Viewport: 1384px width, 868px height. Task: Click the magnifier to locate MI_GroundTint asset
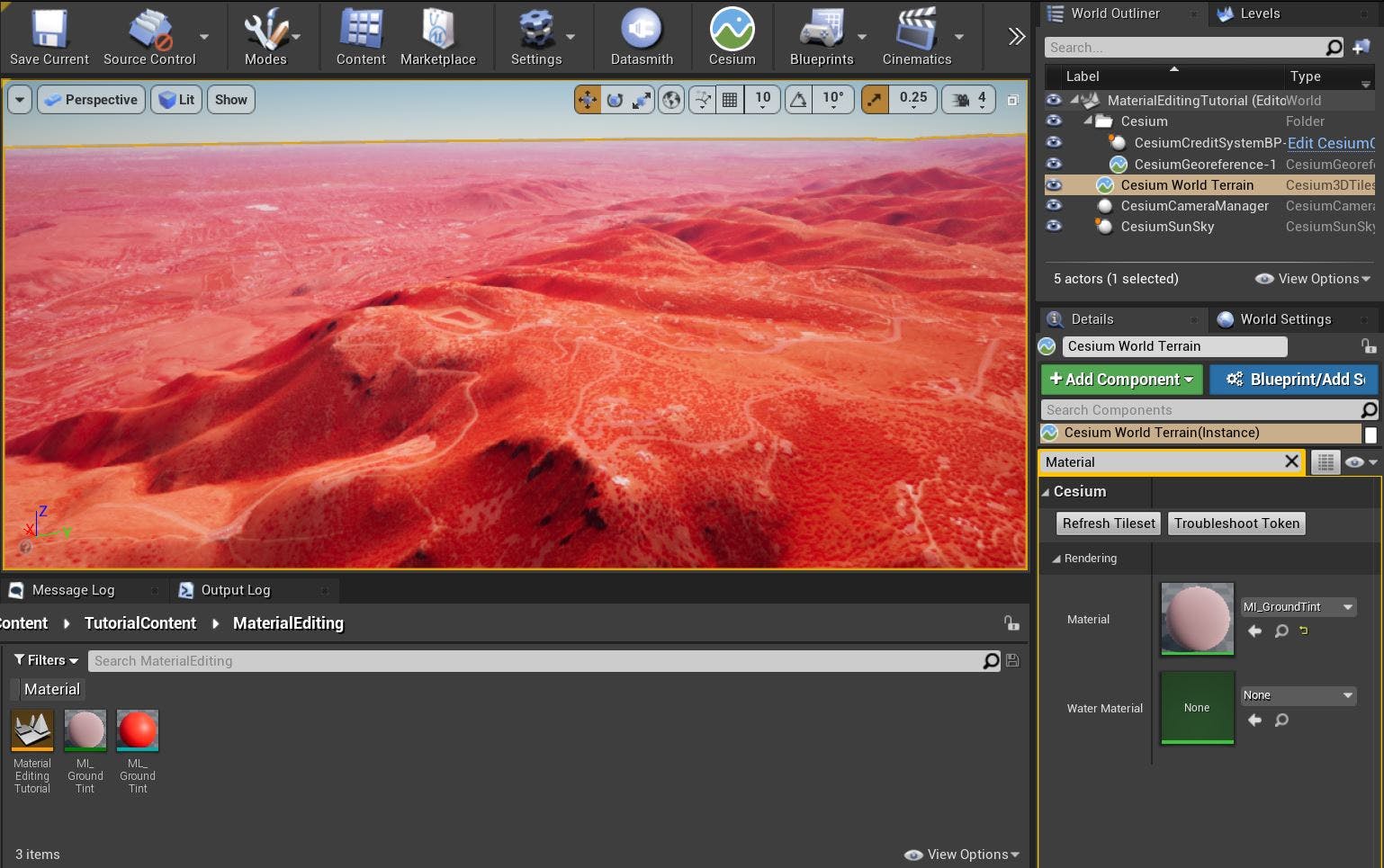click(x=1281, y=631)
